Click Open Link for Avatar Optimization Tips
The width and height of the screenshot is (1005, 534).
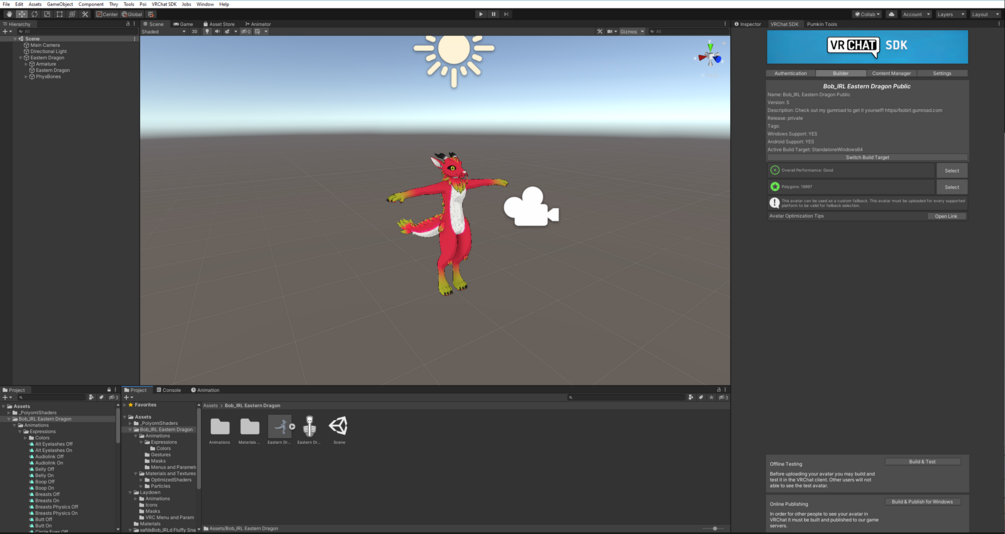pyautogui.click(x=946, y=216)
